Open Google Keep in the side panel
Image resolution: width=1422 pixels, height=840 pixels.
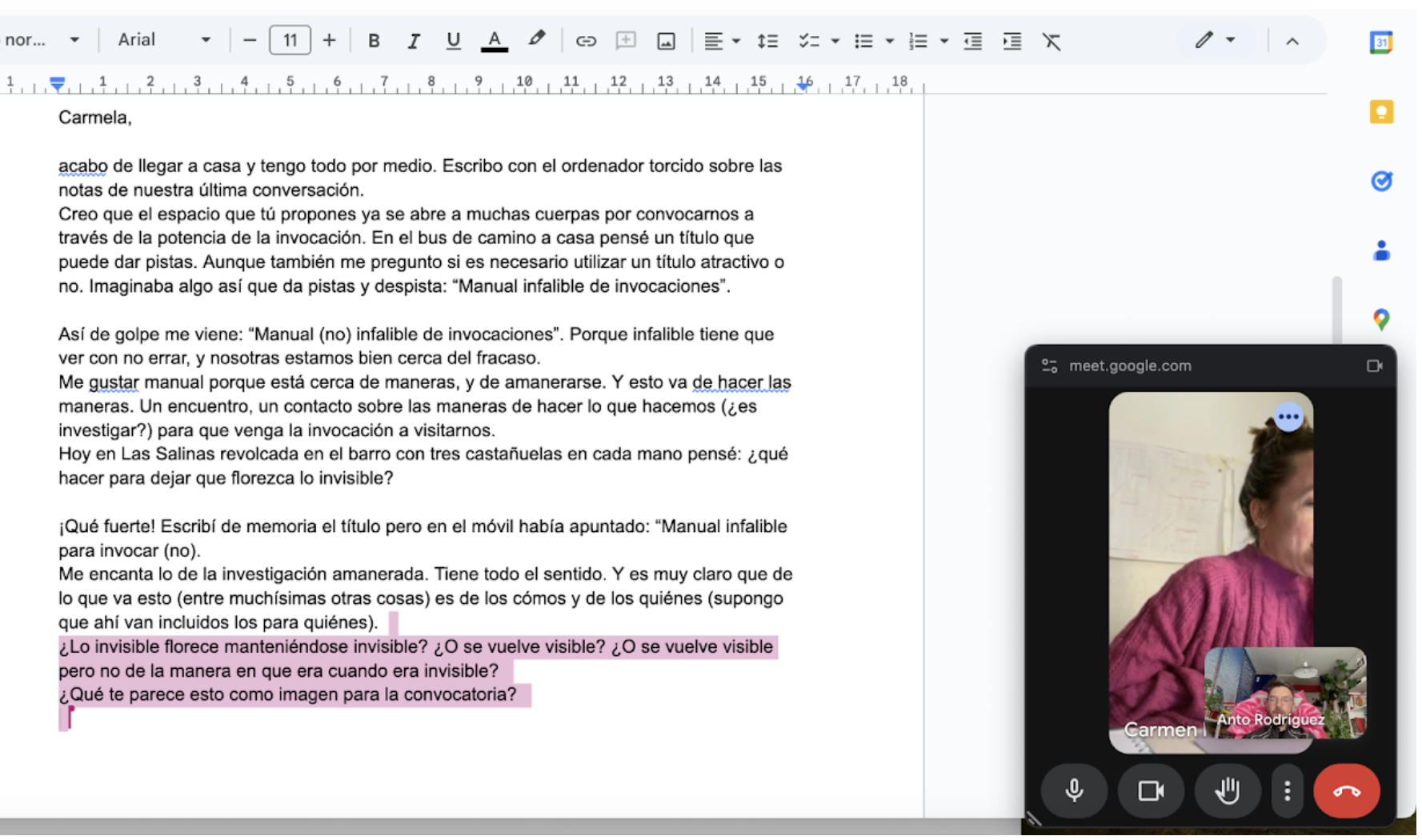1380,112
